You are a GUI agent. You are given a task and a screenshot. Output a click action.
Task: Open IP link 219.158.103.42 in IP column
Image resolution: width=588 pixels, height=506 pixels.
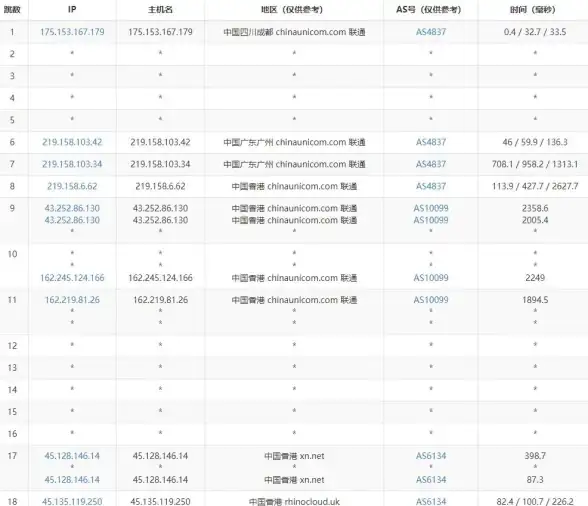click(72, 142)
